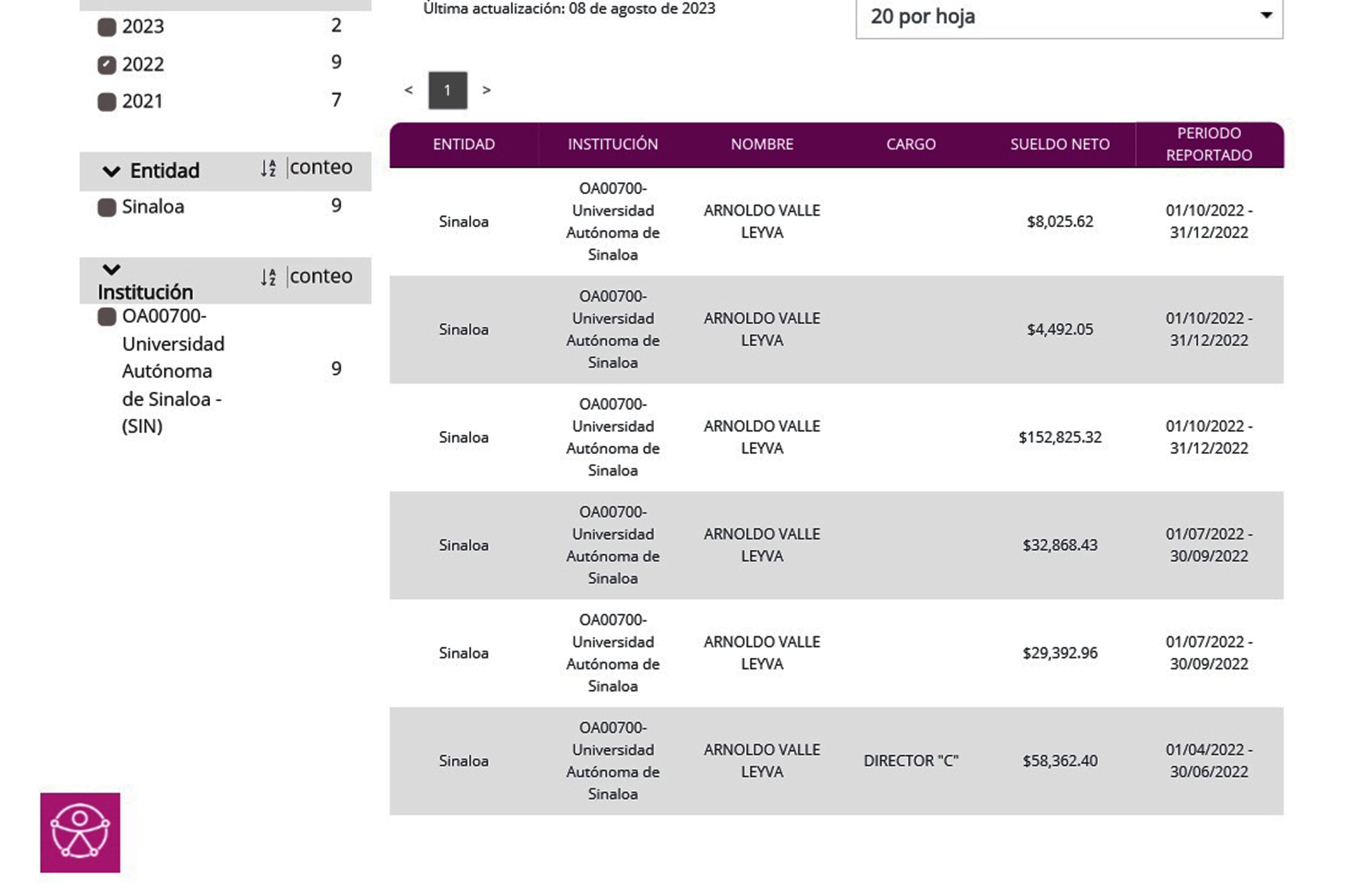1356x896 pixels.
Task: Go to next results page arrow
Action: click(486, 89)
